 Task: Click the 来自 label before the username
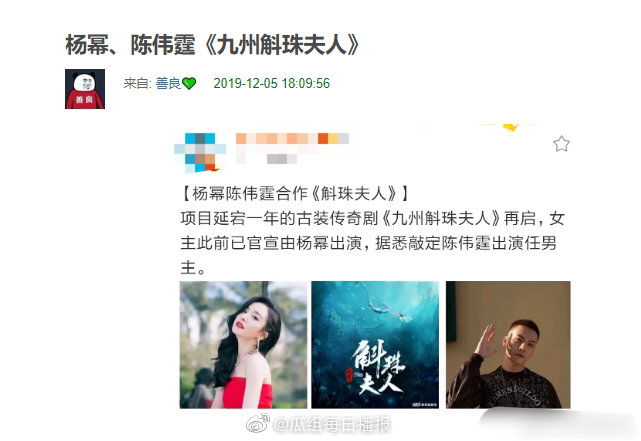click(138, 83)
